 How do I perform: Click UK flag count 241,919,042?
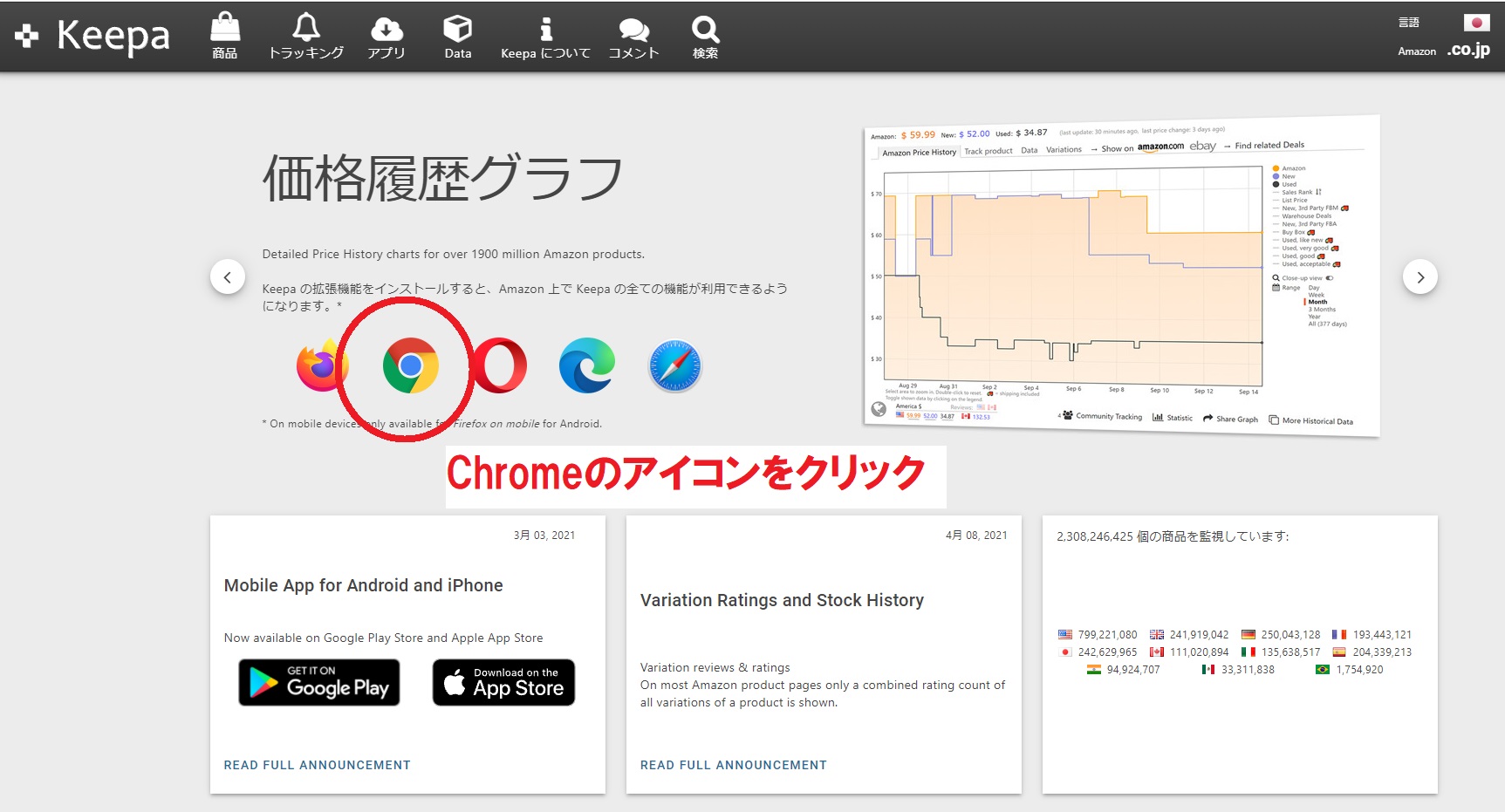point(1189,635)
